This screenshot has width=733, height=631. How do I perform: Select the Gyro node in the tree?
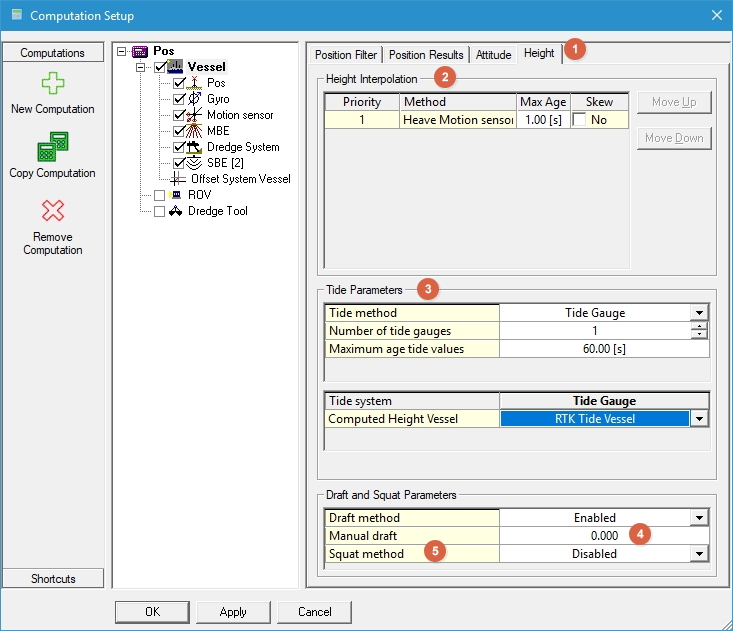[217, 99]
